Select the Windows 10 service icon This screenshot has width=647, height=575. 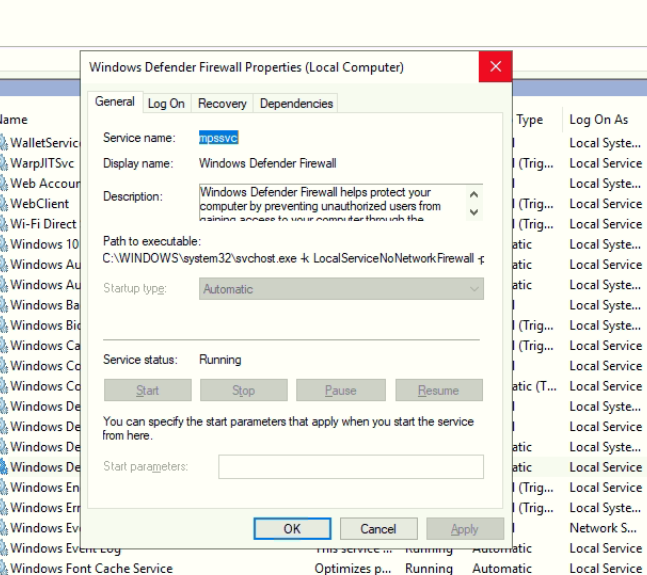click(x=4, y=244)
